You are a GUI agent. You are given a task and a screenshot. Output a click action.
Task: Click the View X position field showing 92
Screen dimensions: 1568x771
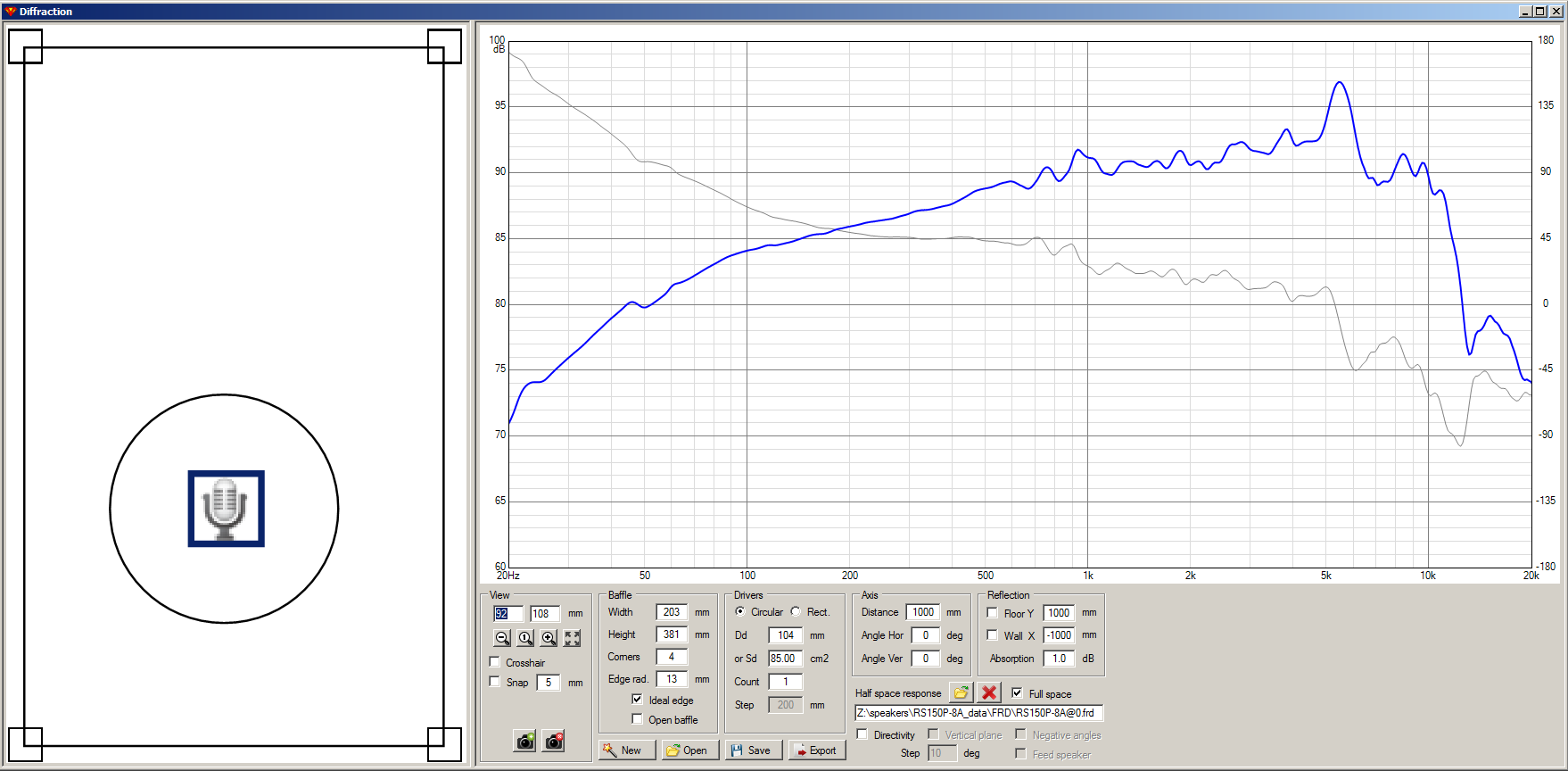[x=508, y=613]
